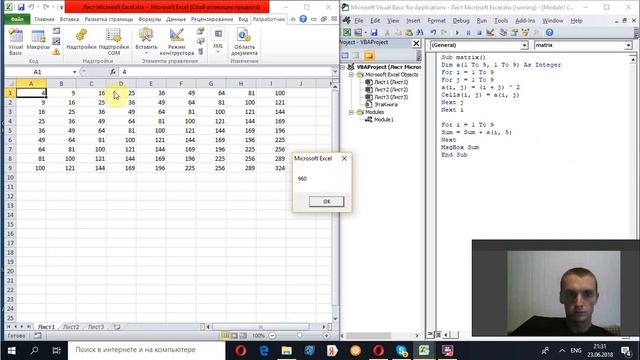The width and height of the screenshot is (640, 360).
Task: Switch to Normal view in Excel status bar
Action: (225, 336)
